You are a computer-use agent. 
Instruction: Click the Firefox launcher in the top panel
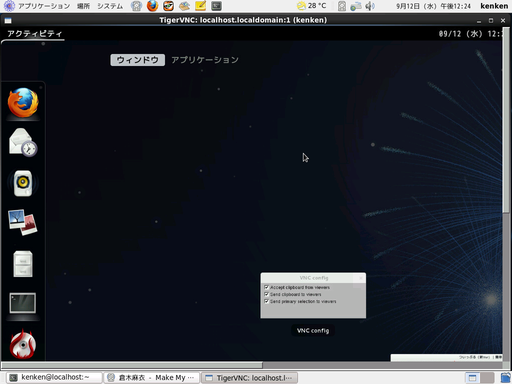pyautogui.click(x=152, y=6)
